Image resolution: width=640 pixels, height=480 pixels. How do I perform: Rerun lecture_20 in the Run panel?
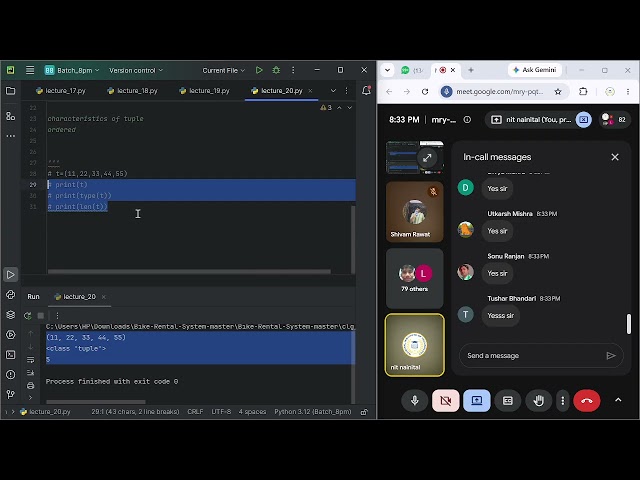[28, 316]
